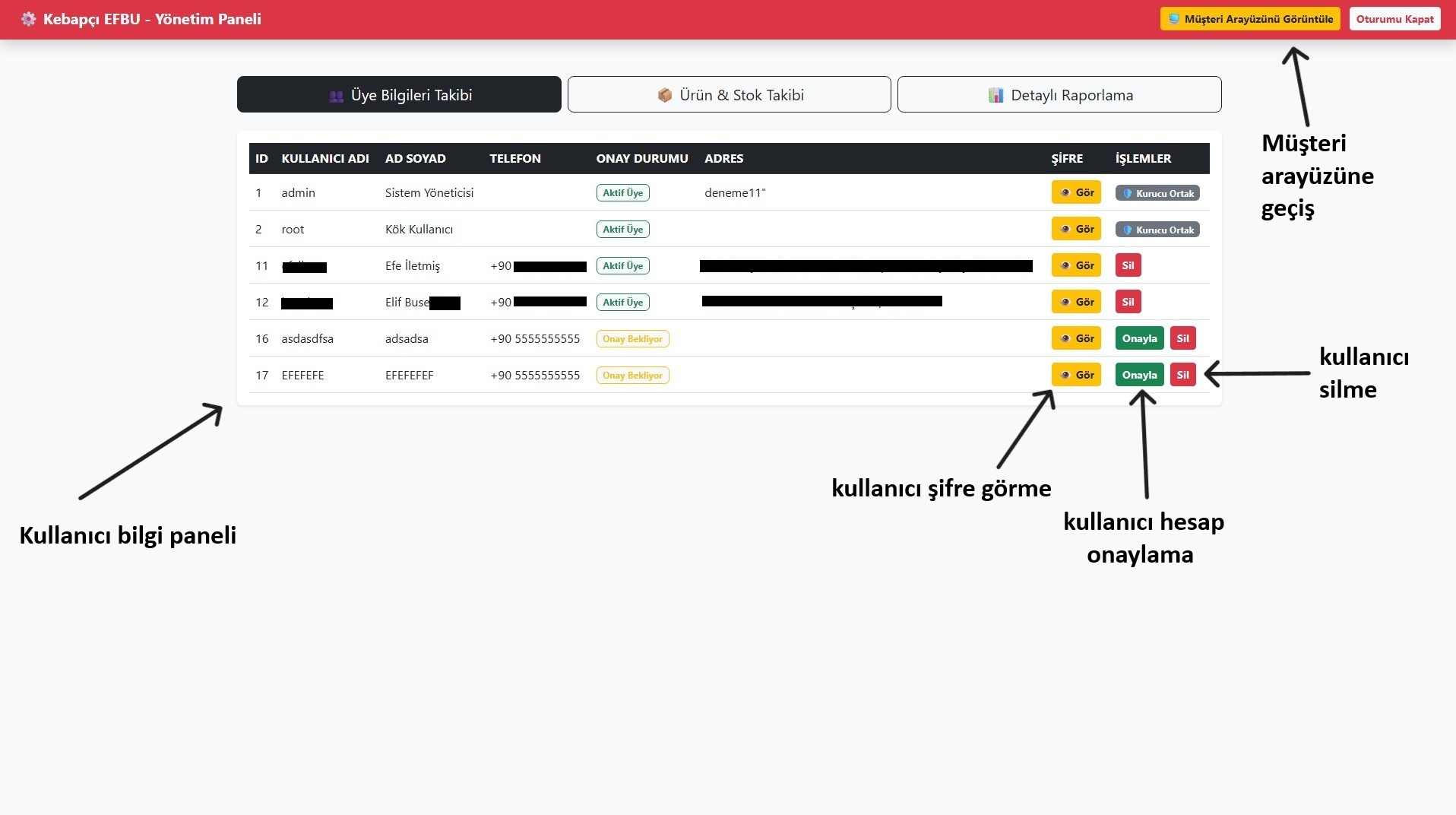1456x815 pixels.
Task: Click Onay Bekliyor badge for asdasdfsa
Action: (x=632, y=339)
